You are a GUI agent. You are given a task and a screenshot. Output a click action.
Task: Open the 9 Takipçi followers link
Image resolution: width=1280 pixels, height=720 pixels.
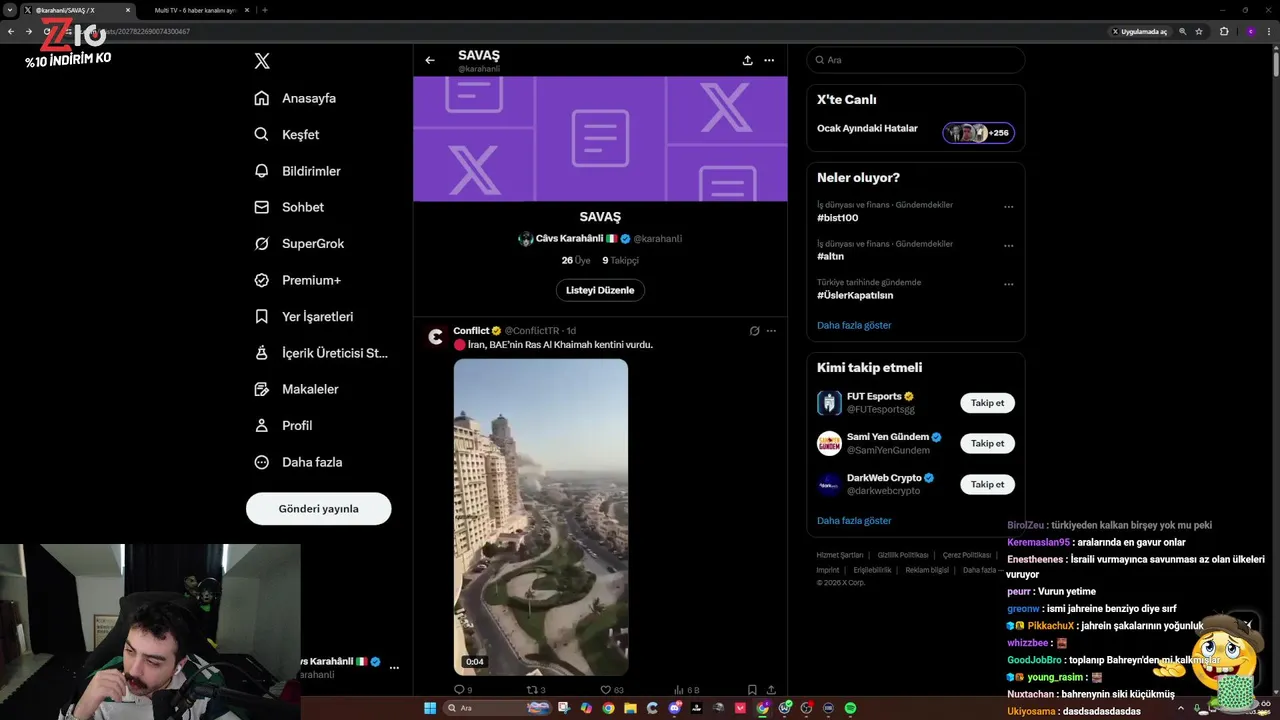pyautogui.click(x=620, y=260)
